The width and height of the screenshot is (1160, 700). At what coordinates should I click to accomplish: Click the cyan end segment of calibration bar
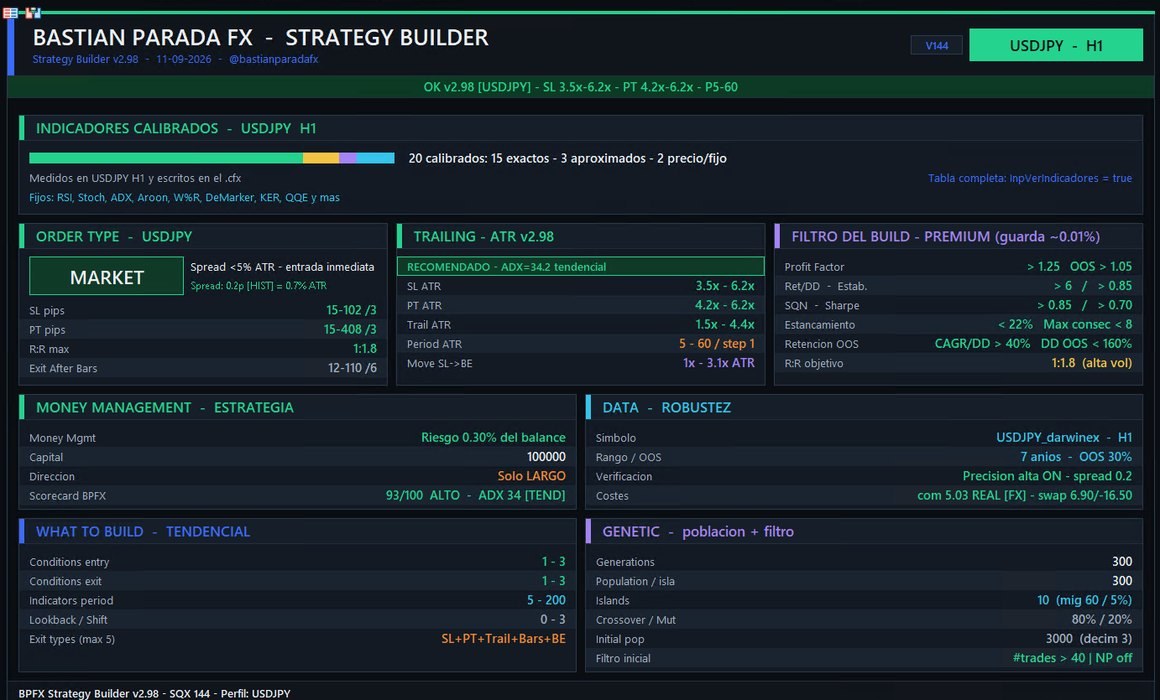pos(376,158)
